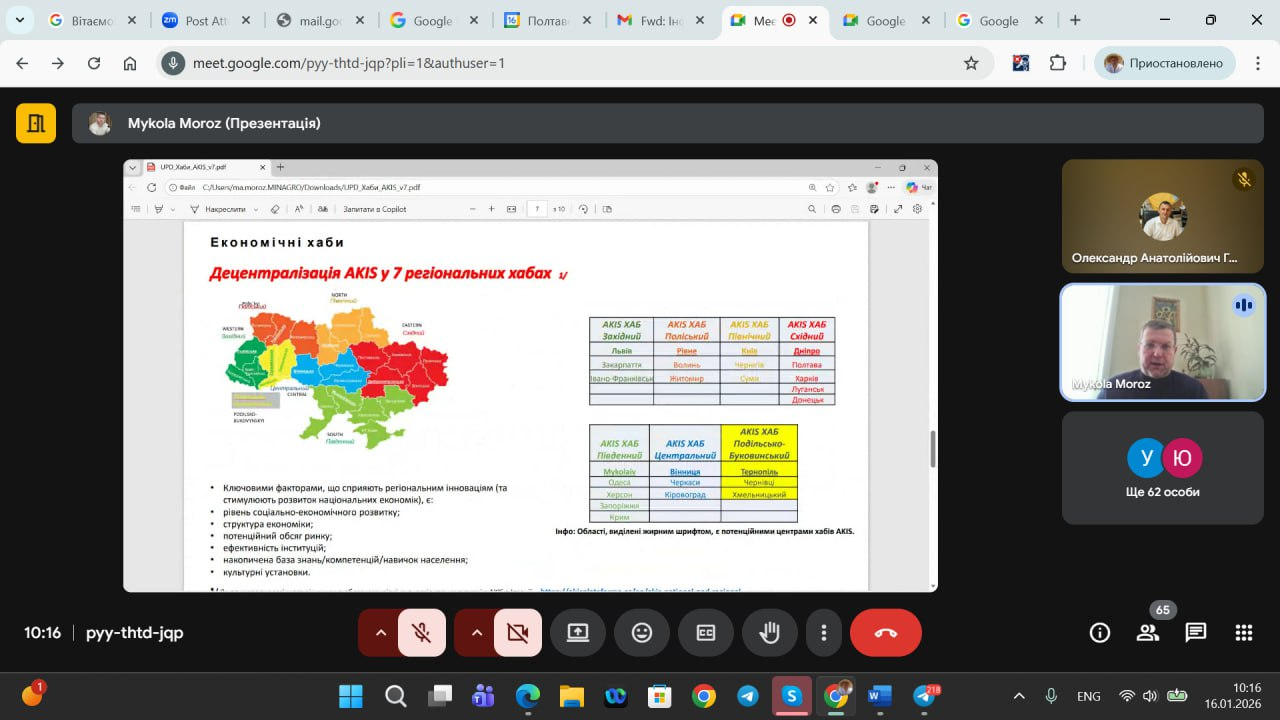This screenshot has width=1280, height=720.
Task: Open the meeting chat panel
Action: click(x=1196, y=632)
